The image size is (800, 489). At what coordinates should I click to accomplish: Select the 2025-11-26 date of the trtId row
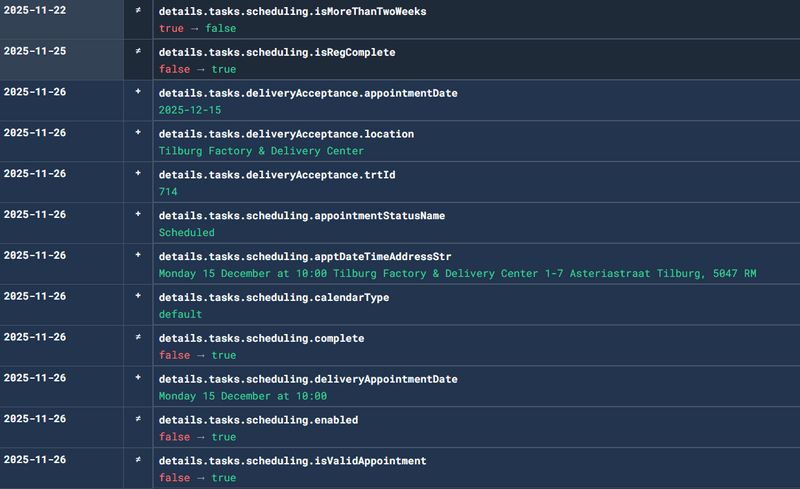click(x=35, y=174)
